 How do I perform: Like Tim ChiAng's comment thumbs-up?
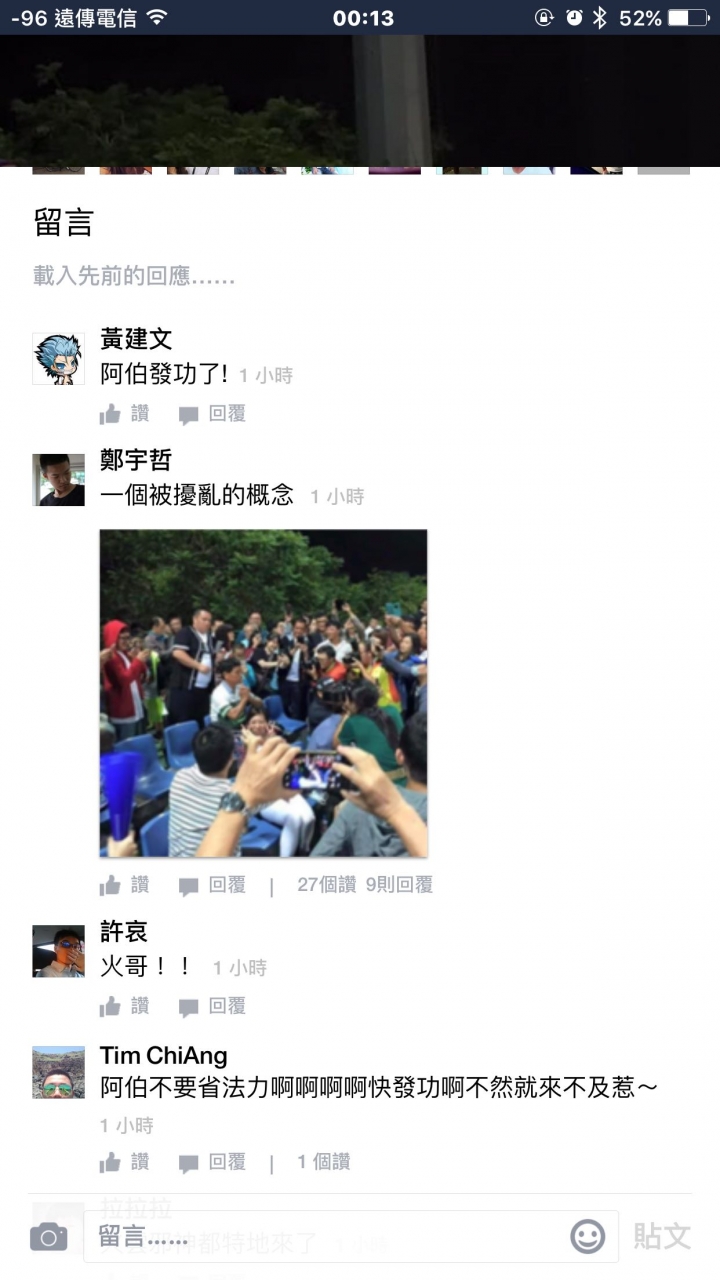click(111, 1162)
